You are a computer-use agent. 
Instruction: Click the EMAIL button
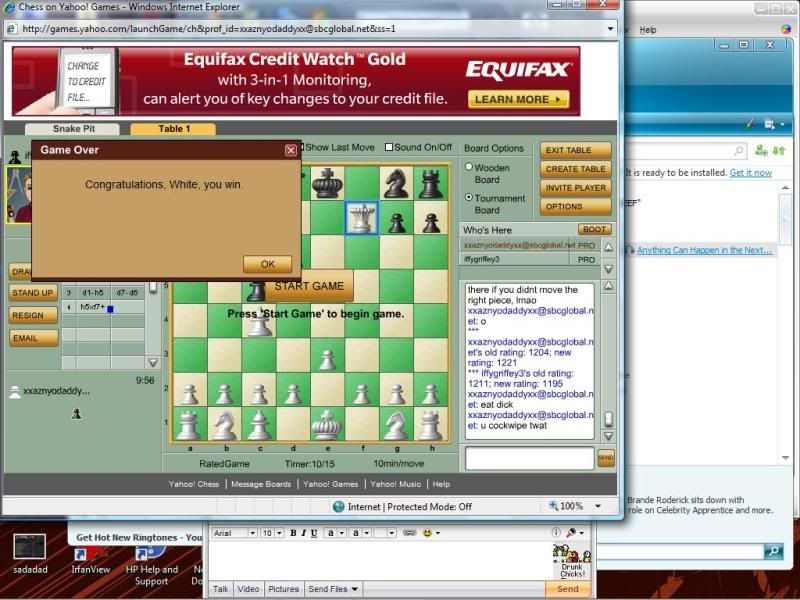coord(33,338)
